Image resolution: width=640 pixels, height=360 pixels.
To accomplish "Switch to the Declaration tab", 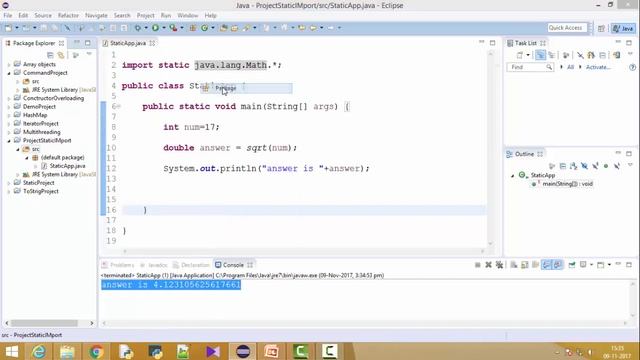I will 191,265.
